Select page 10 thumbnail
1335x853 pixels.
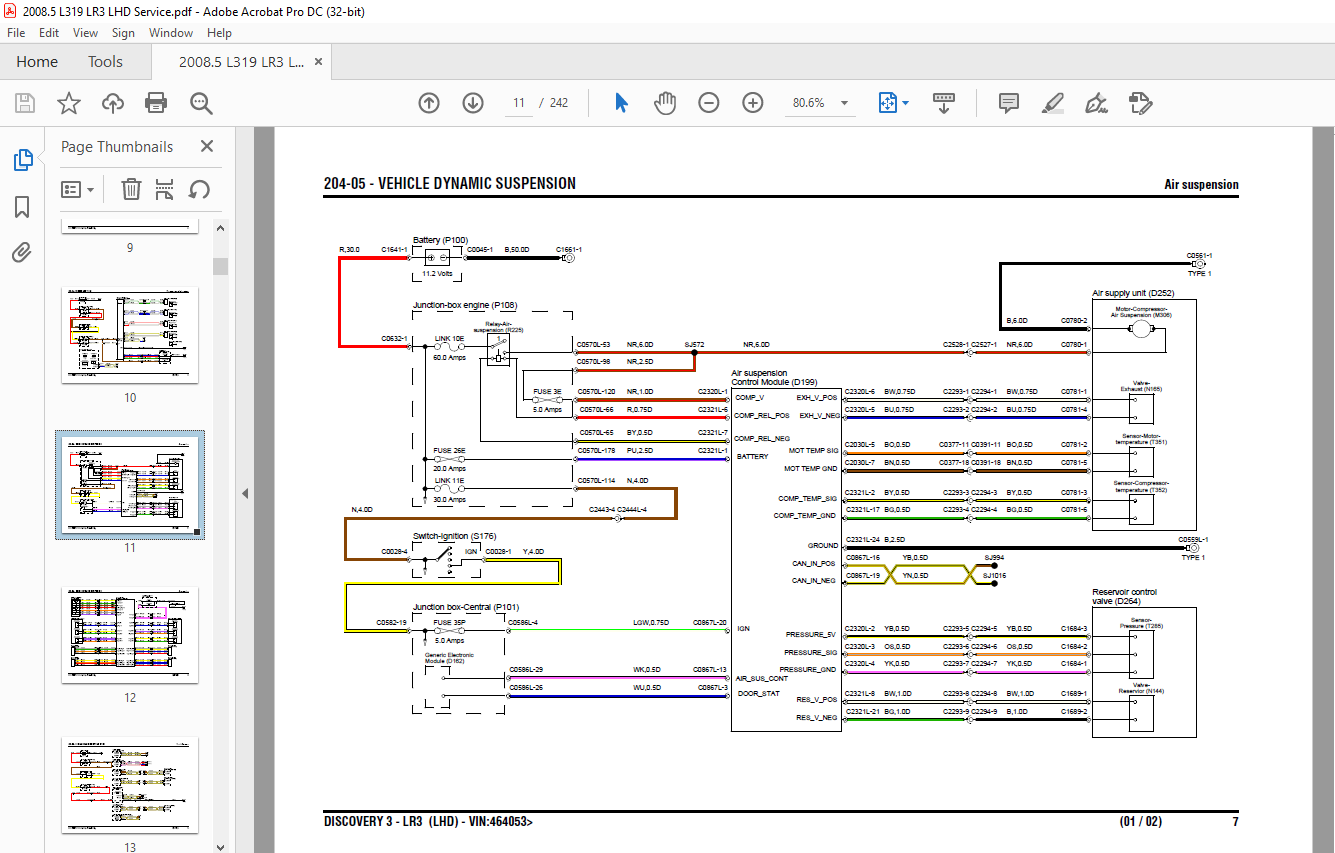click(x=130, y=335)
